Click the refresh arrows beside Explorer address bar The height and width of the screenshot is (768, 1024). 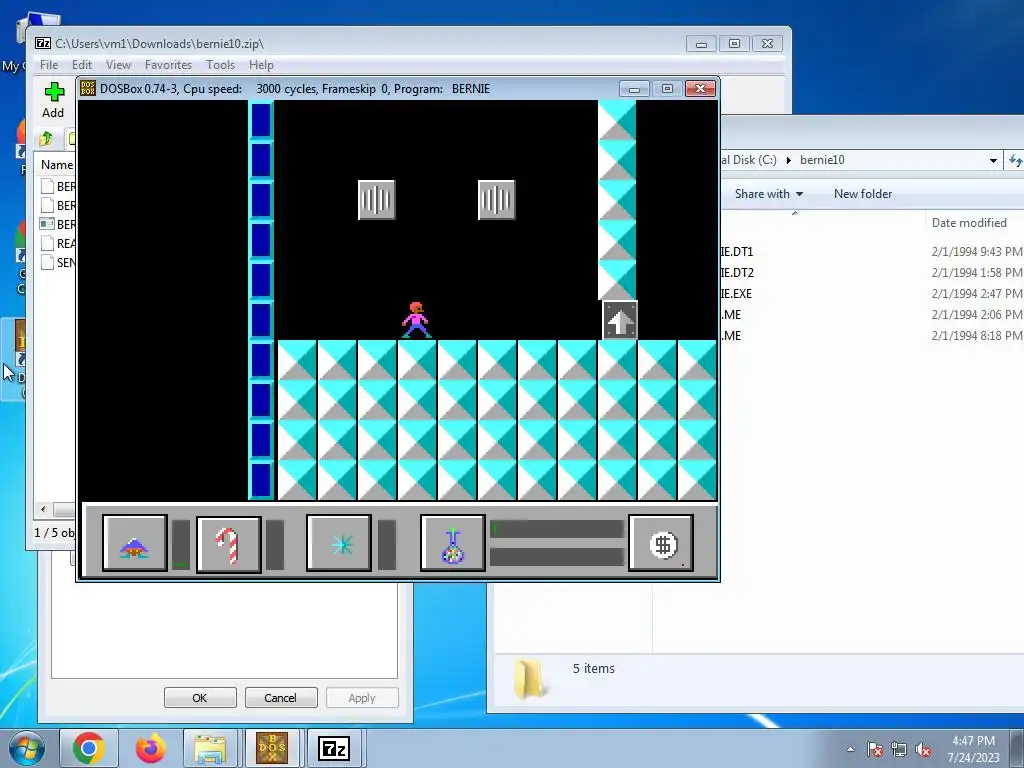(x=1015, y=160)
